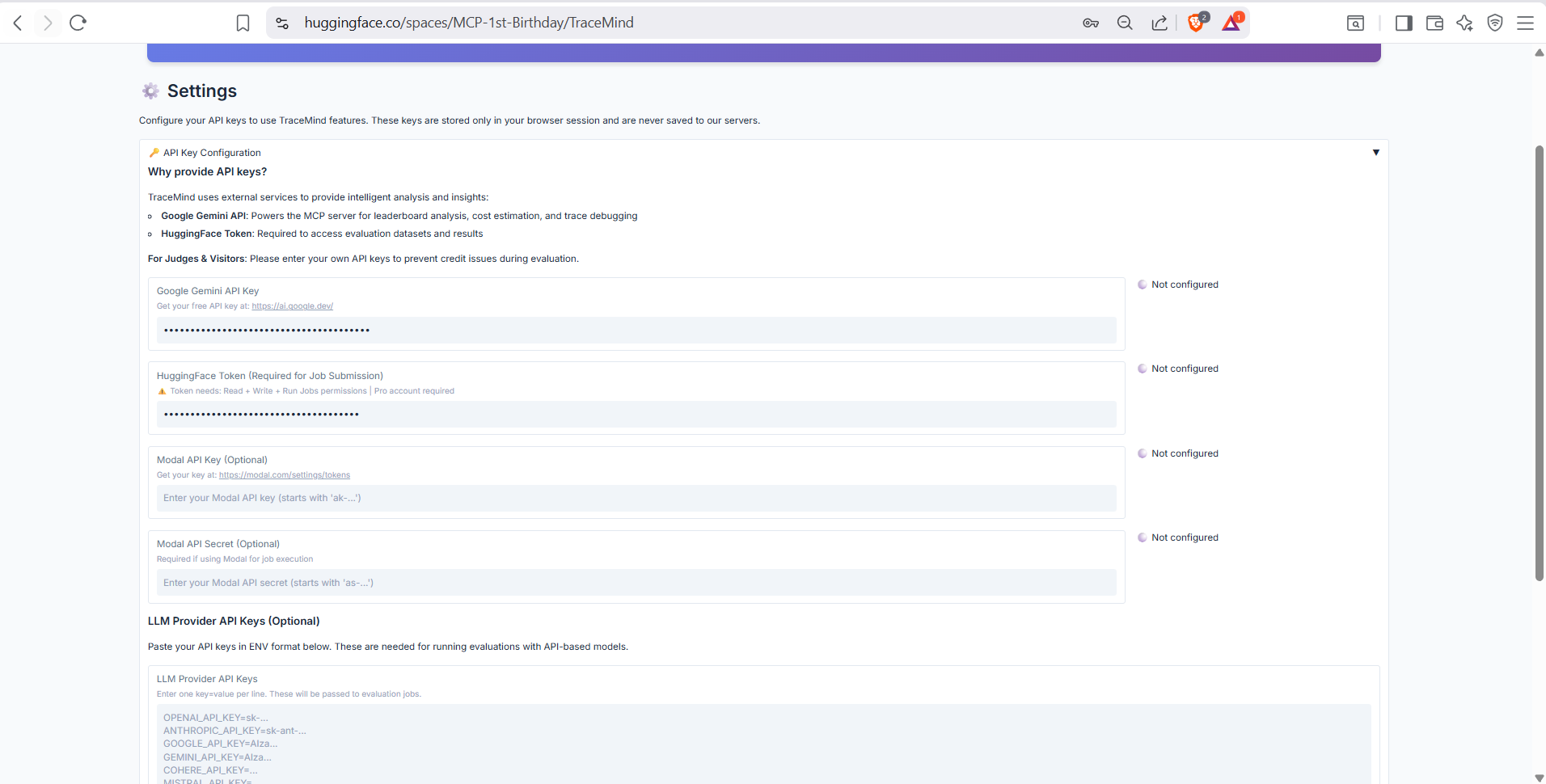The image size is (1546, 784).
Task: Click the 'API Key Configuration' header label
Action: pos(212,153)
